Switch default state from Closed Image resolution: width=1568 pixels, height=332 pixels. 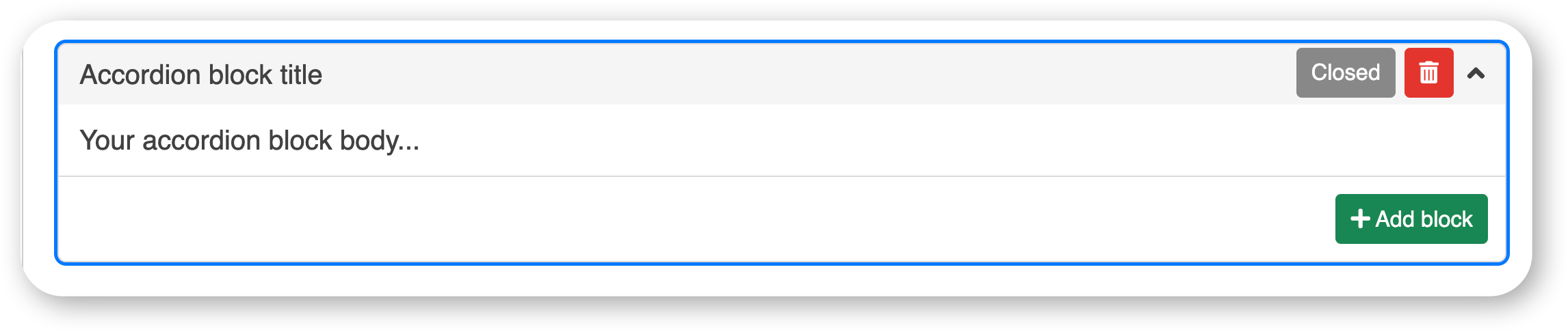click(x=1345, y=72)
